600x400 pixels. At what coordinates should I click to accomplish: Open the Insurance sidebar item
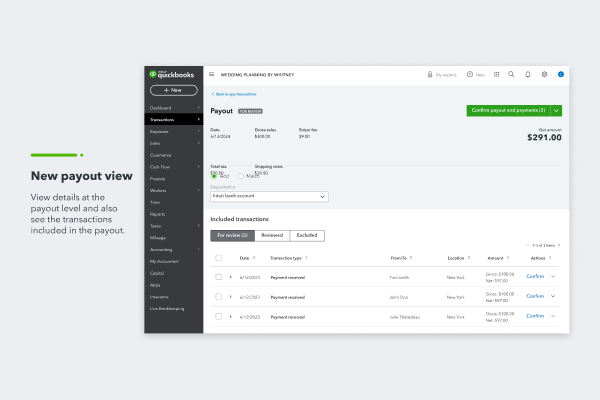174,297
